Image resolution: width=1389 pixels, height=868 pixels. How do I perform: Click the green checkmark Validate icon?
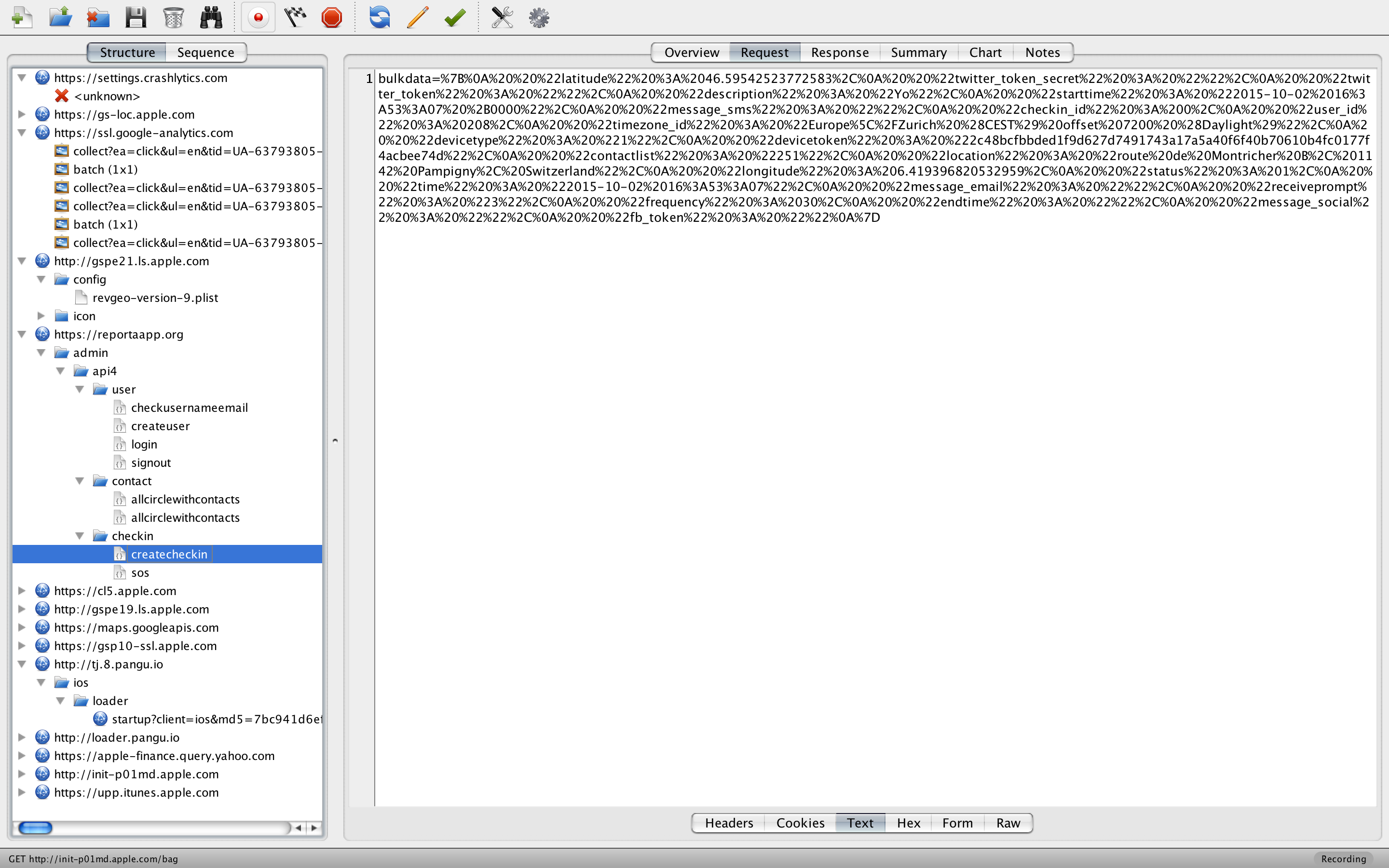click(x=455, y=17)
